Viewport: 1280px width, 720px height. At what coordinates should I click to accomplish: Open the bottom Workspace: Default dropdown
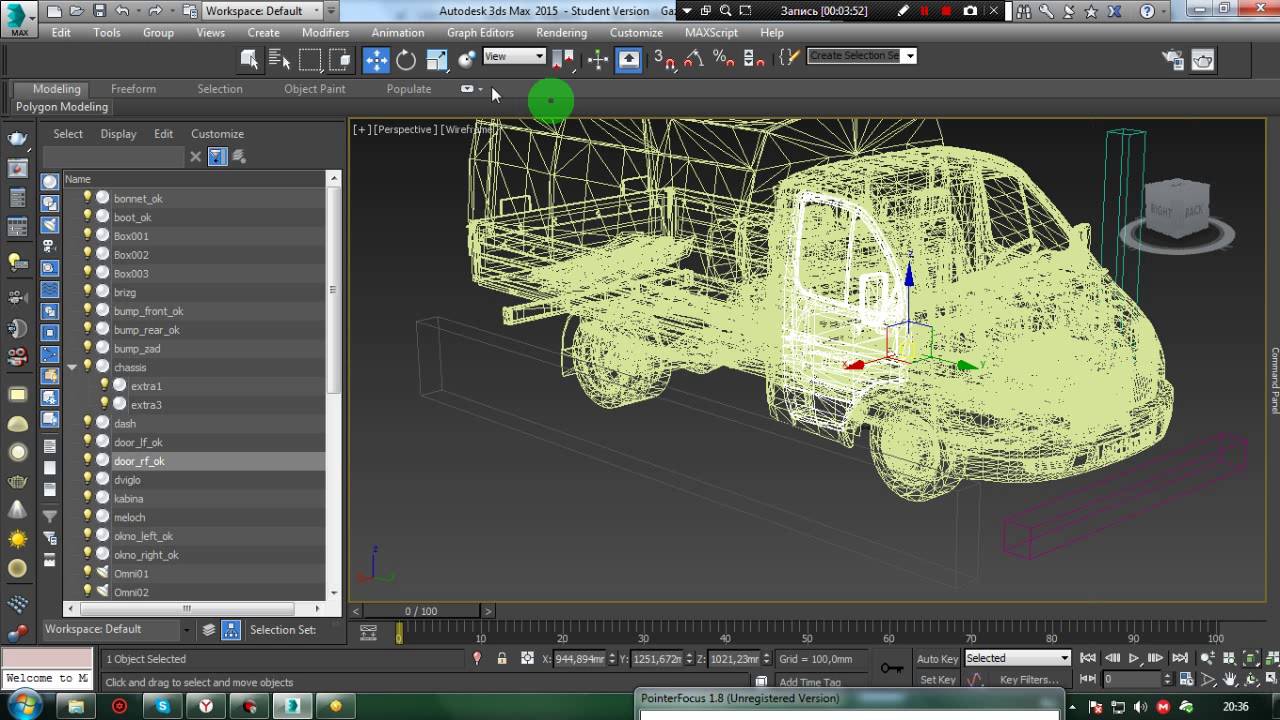tap(117, 630)
